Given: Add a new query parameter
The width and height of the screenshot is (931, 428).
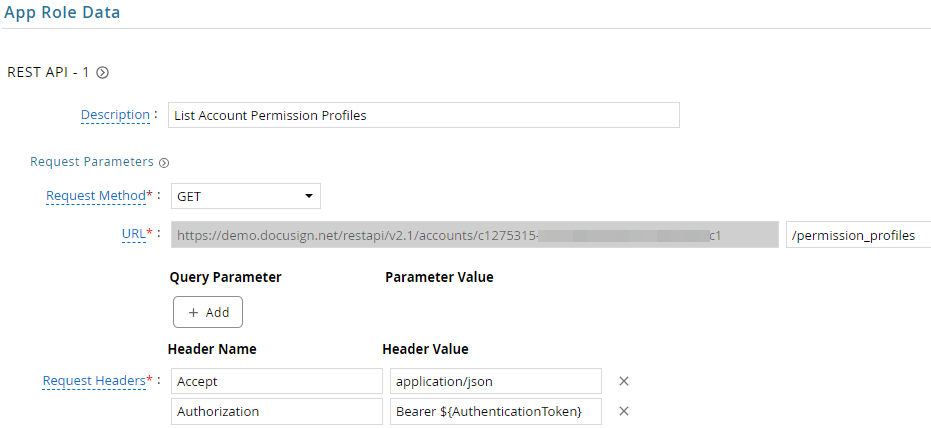Looking at the screenshot, I should pyautogui.click(x=208, y=312).
